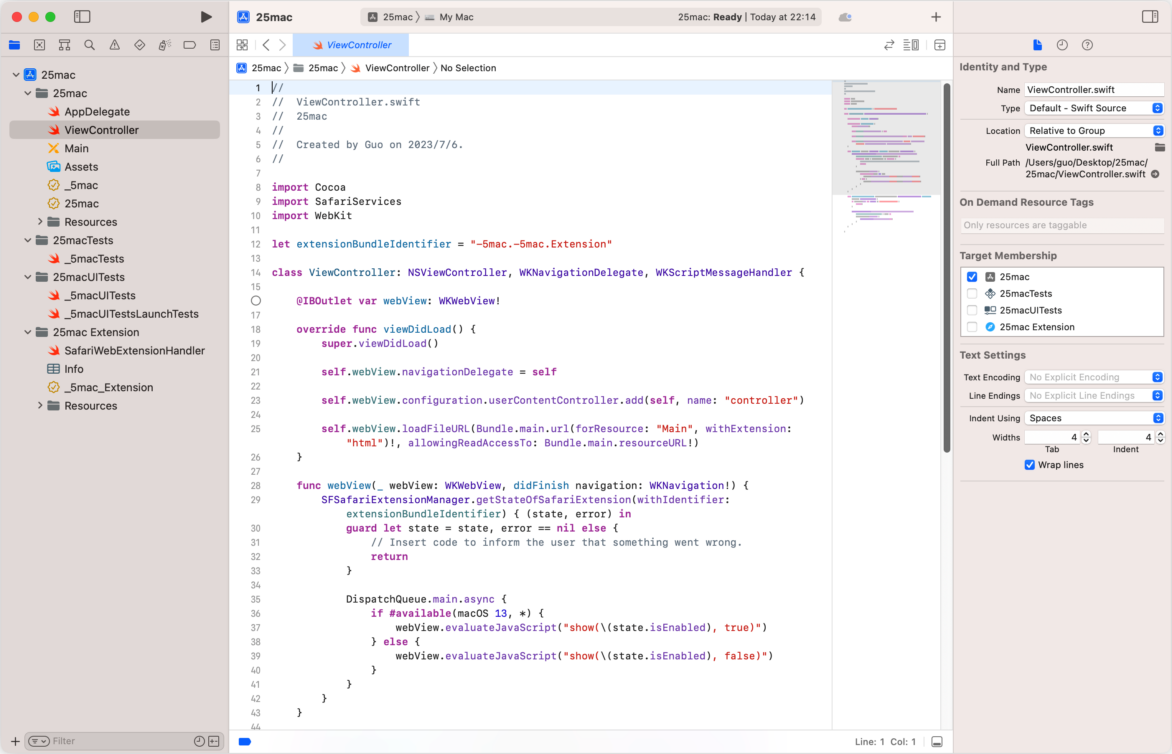This screenshot has width=1172, height=754.
Task: Collapse the 25mac project root
Action: click(16, 75)
